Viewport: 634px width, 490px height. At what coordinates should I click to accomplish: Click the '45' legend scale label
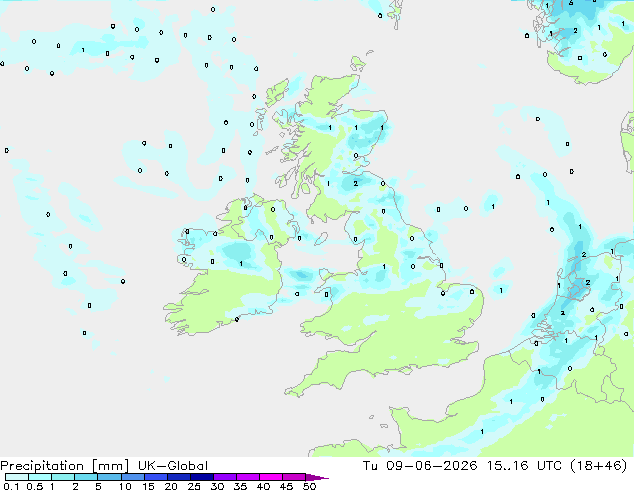pos(286,486)
